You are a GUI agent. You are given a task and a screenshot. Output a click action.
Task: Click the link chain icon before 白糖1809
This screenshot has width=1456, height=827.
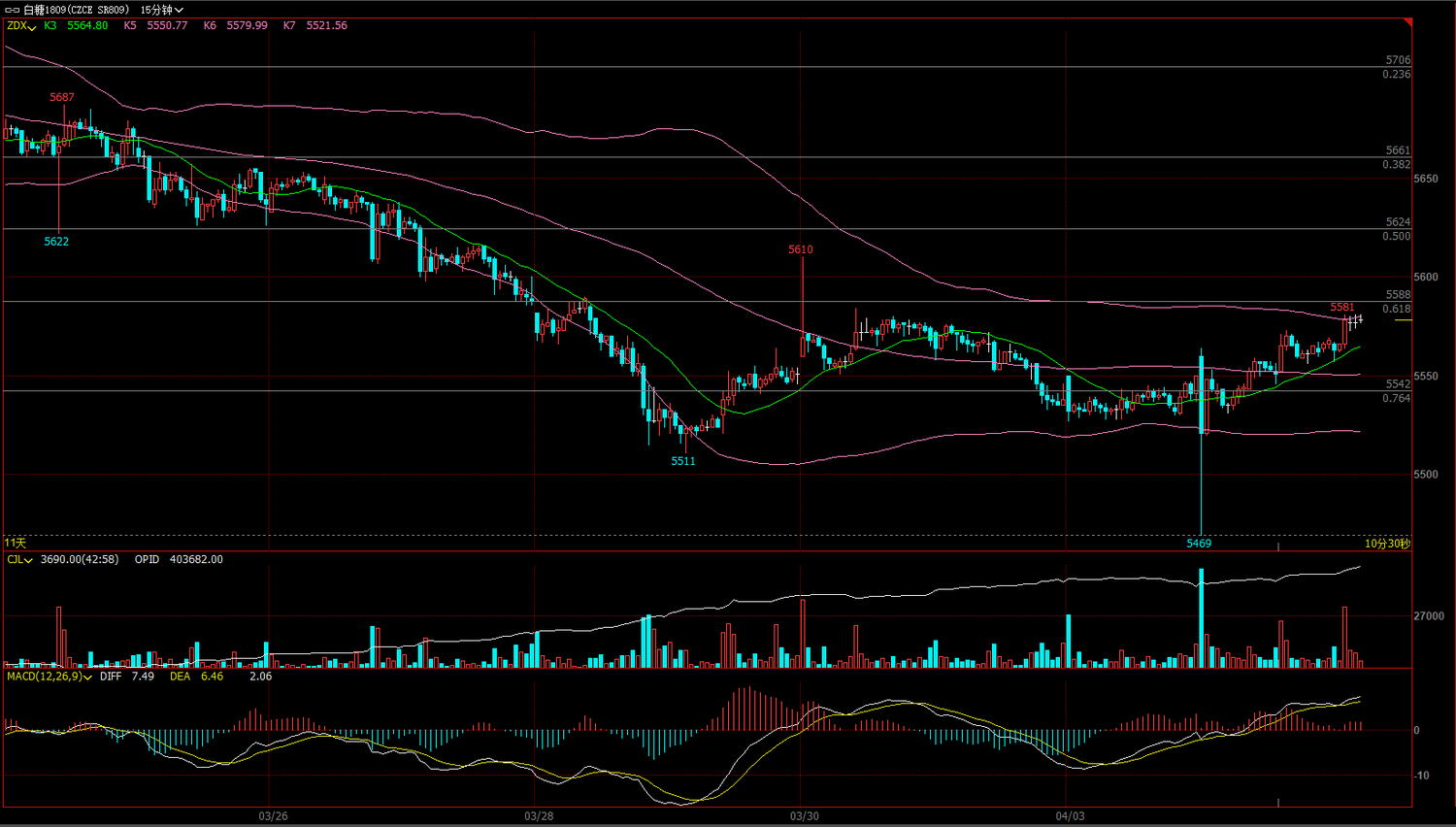click(12, 10)
